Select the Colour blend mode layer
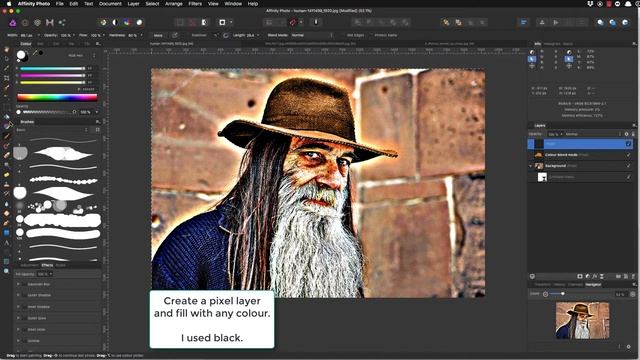This screenshot has height=360, width=640. click(x=580, y=155)
